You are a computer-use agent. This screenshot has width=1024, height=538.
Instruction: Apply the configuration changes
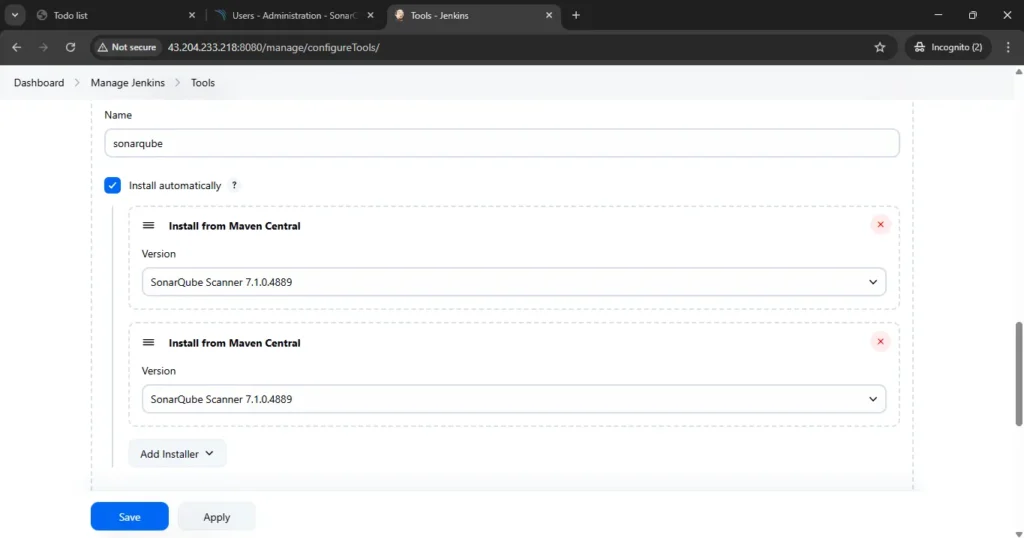217,517
